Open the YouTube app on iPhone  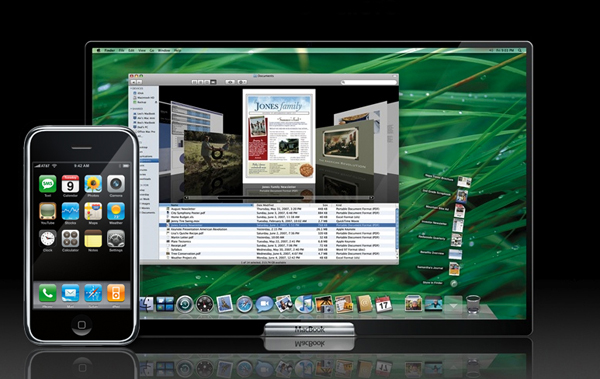(47, 211)
